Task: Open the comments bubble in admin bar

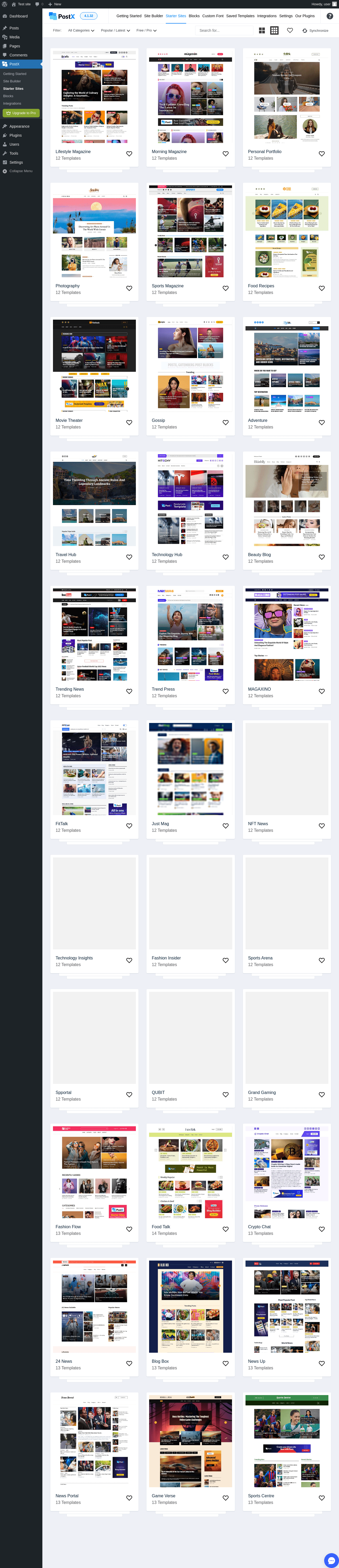Action: [38, 4]
